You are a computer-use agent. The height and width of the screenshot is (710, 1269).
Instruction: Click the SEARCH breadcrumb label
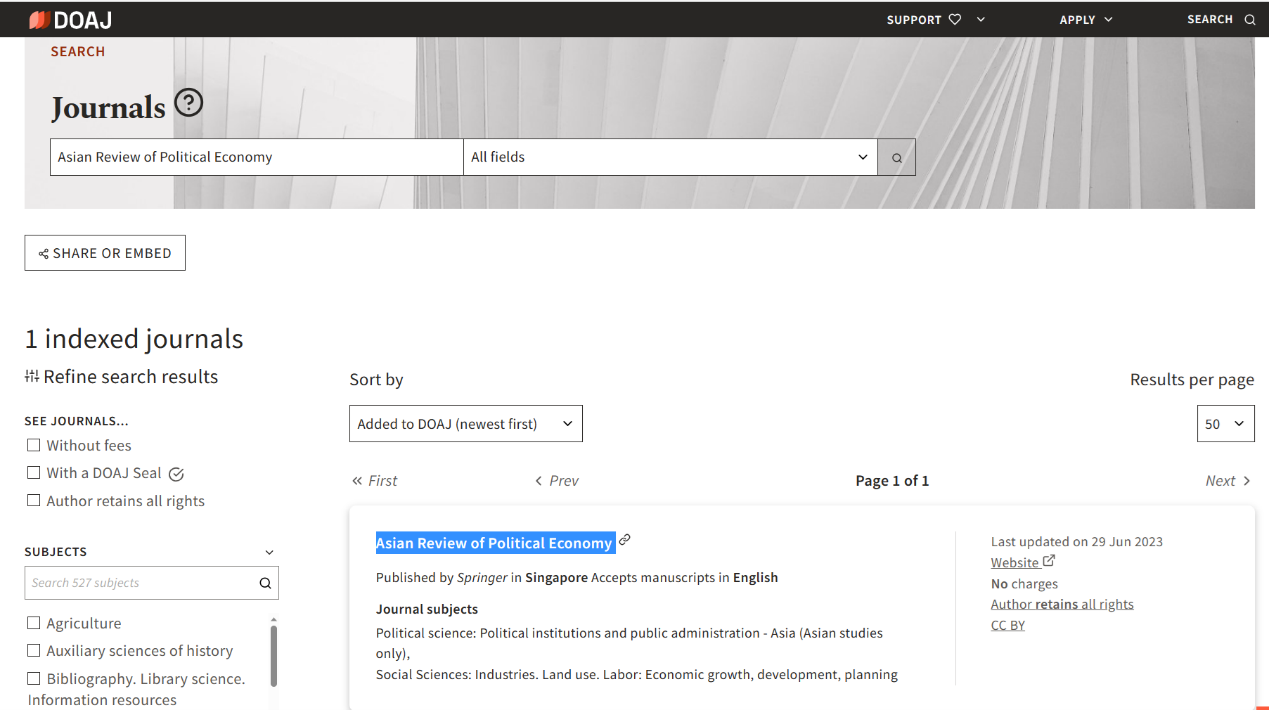tap(78, 52)
